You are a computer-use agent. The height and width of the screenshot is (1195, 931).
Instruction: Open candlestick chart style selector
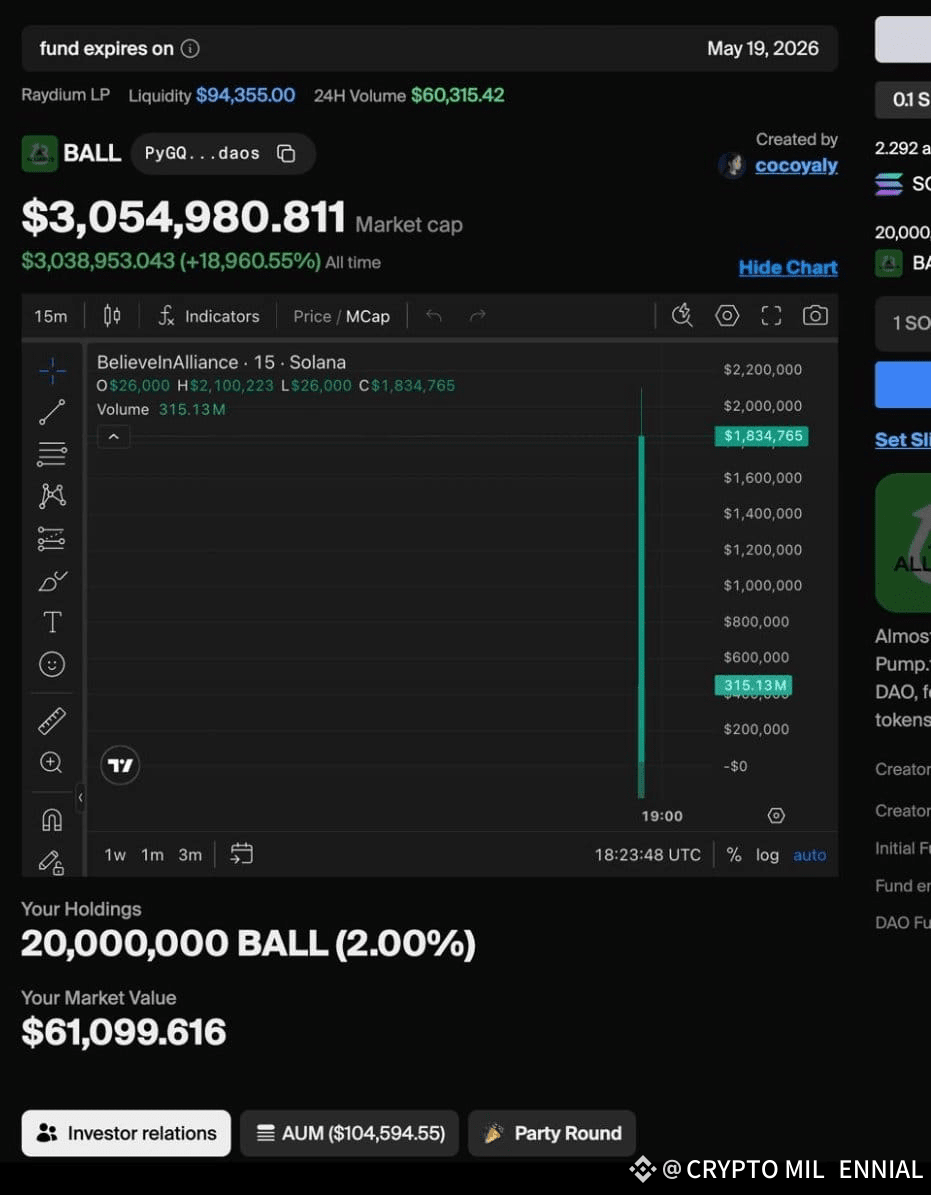pos(112,316)
